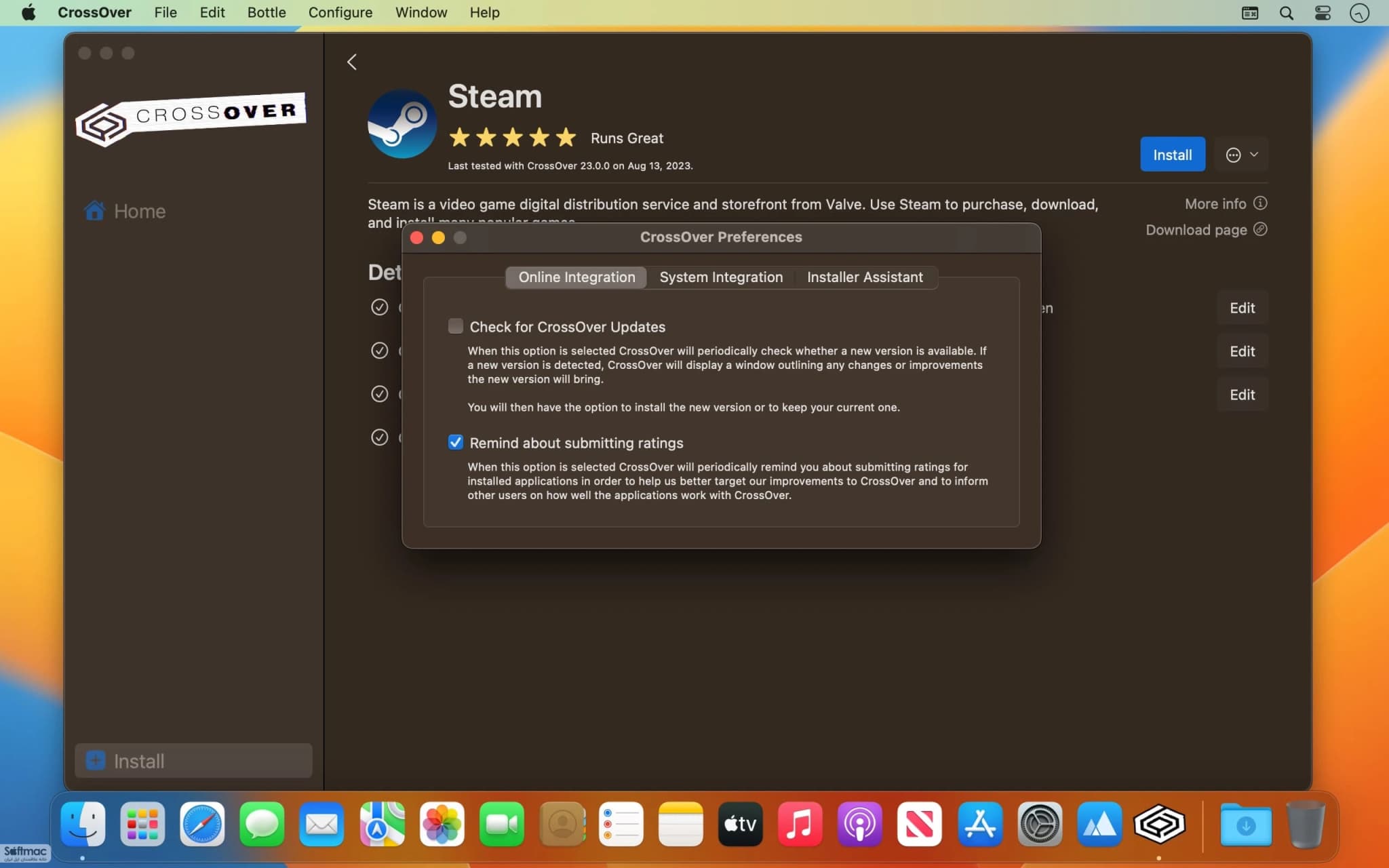Open the Configure menu
The width and height of the screenshot is (1389, 868).
tap(340, 12)
